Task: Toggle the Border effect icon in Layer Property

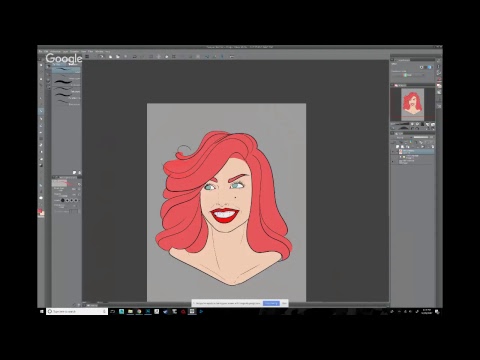Action: pyautogui.click(x=421, y=67)
